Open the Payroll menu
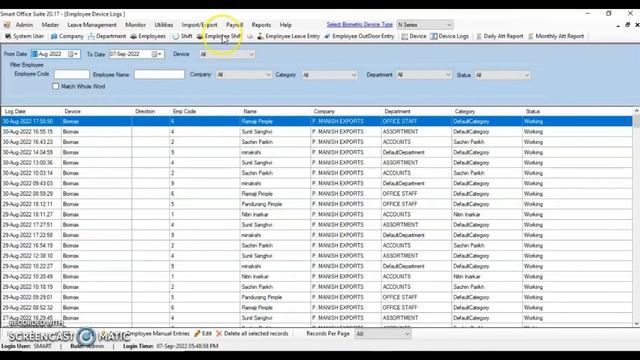The width and height of the screenshot is (640, 360). [x=234, y=25]
